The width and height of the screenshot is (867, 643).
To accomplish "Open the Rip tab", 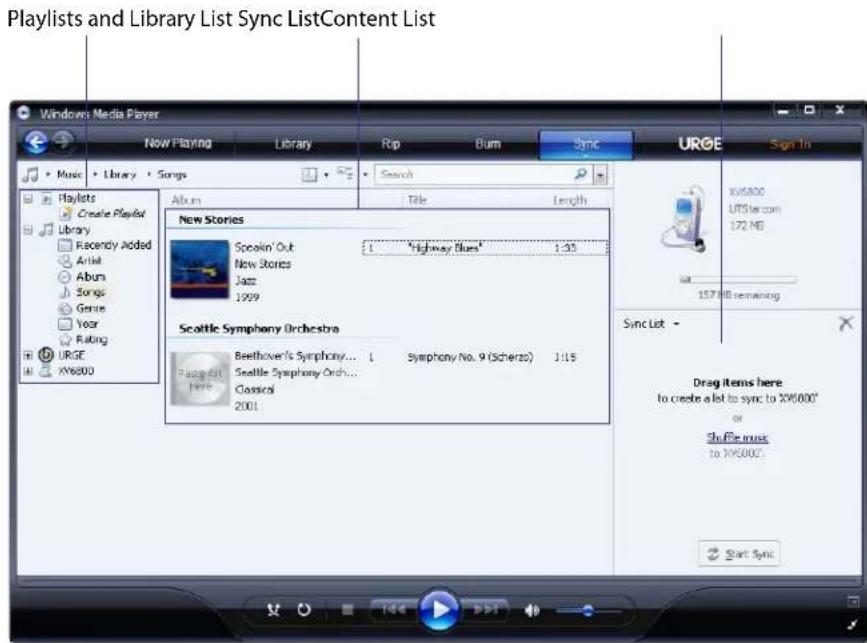I will click(390, 144).
